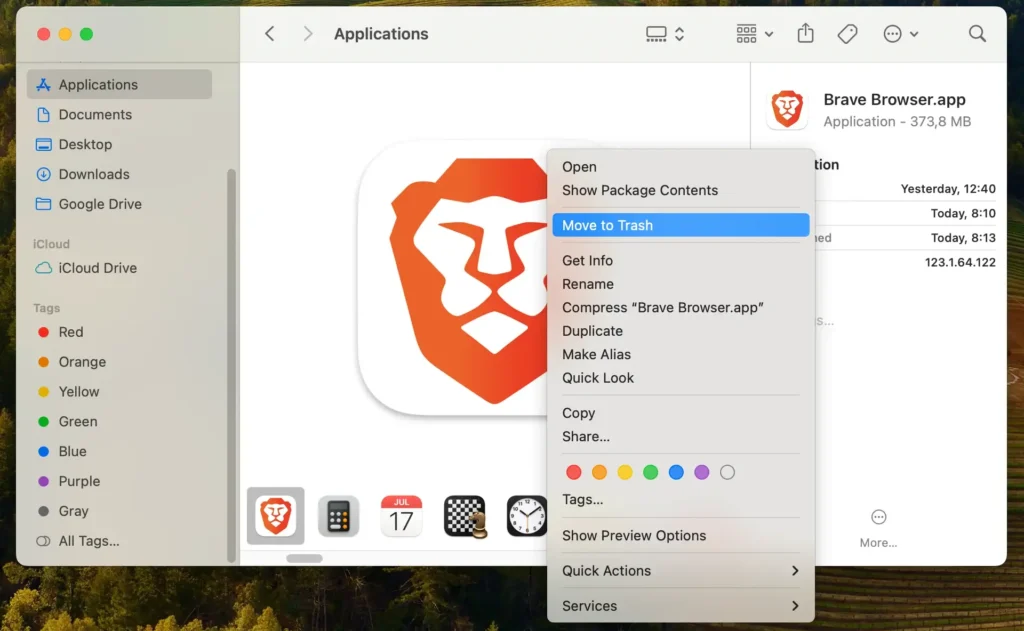Select Brave Browser thumbnail in gallery strip
Image resolution: width=1024 pixels, height=631 pixels.
[x=276, y=515]
